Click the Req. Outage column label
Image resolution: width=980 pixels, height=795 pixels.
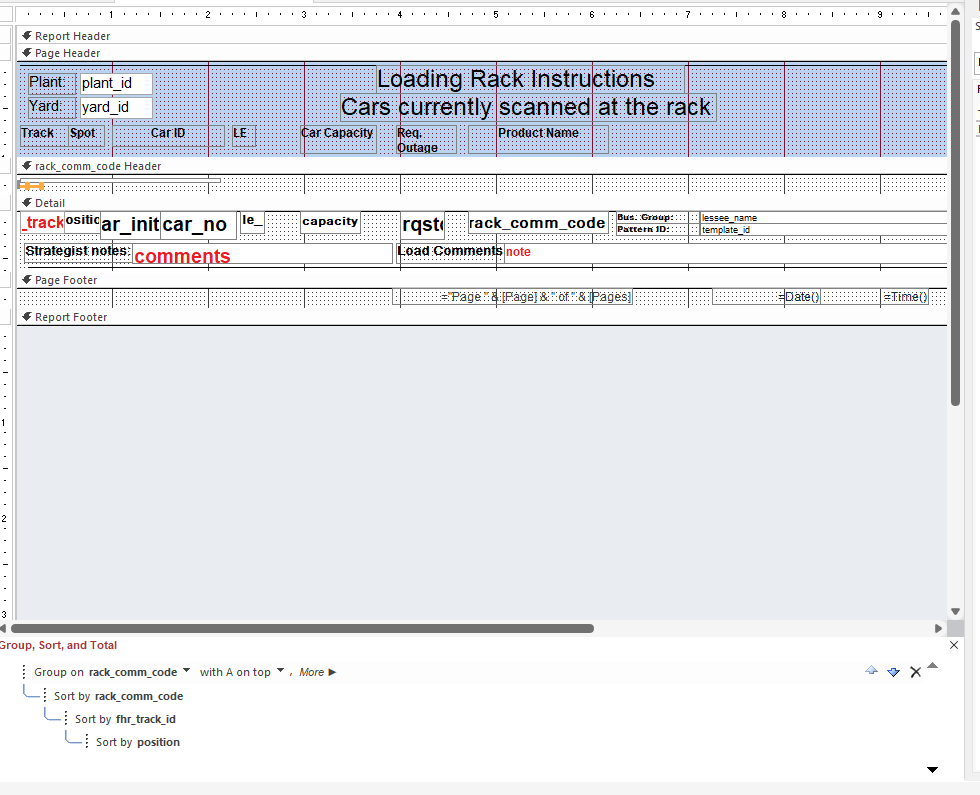click(427, 139)
